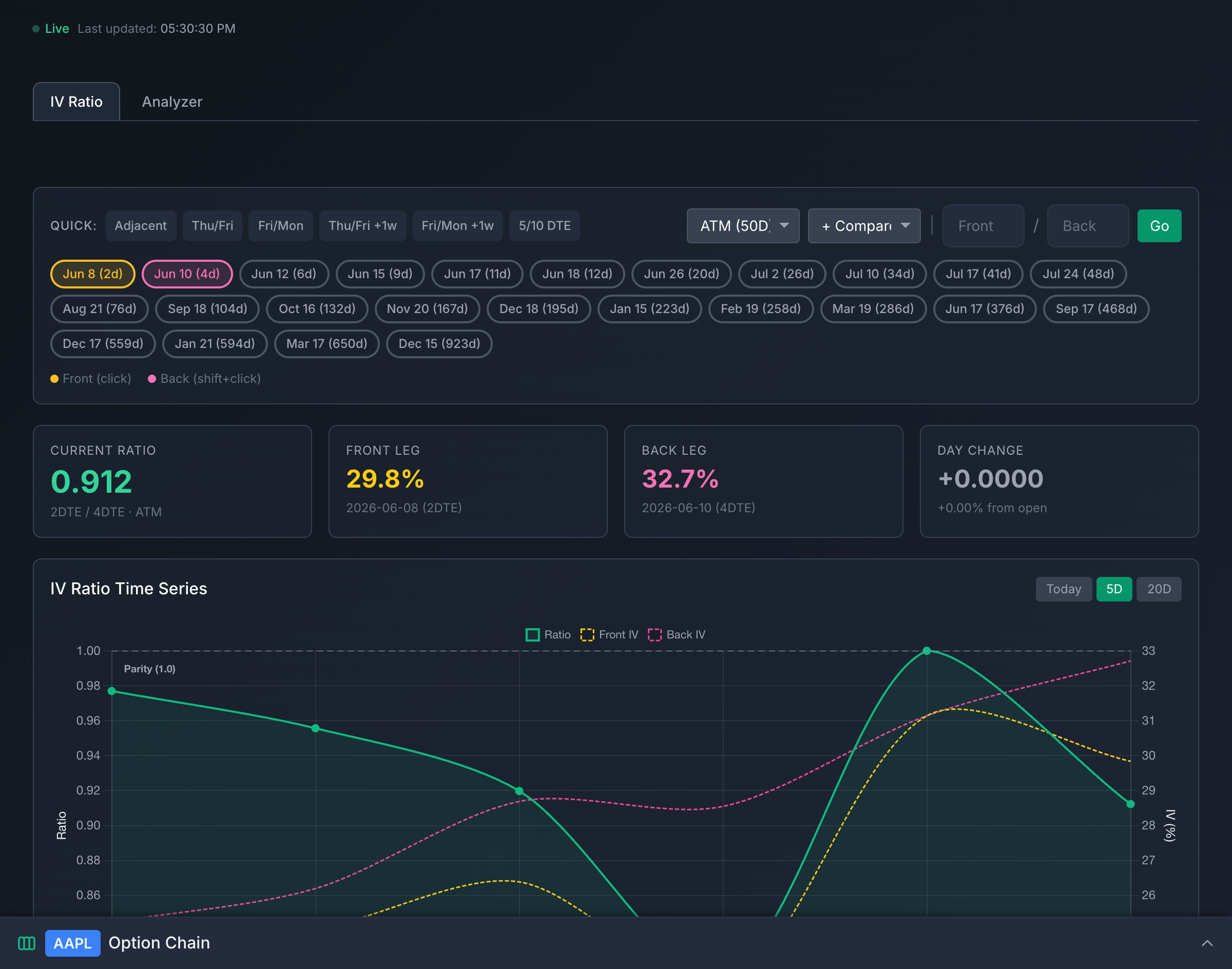Click the last ratio data point near 0.91
The height and width of the screenshot is (969, 1232).
pos(1130,804)
